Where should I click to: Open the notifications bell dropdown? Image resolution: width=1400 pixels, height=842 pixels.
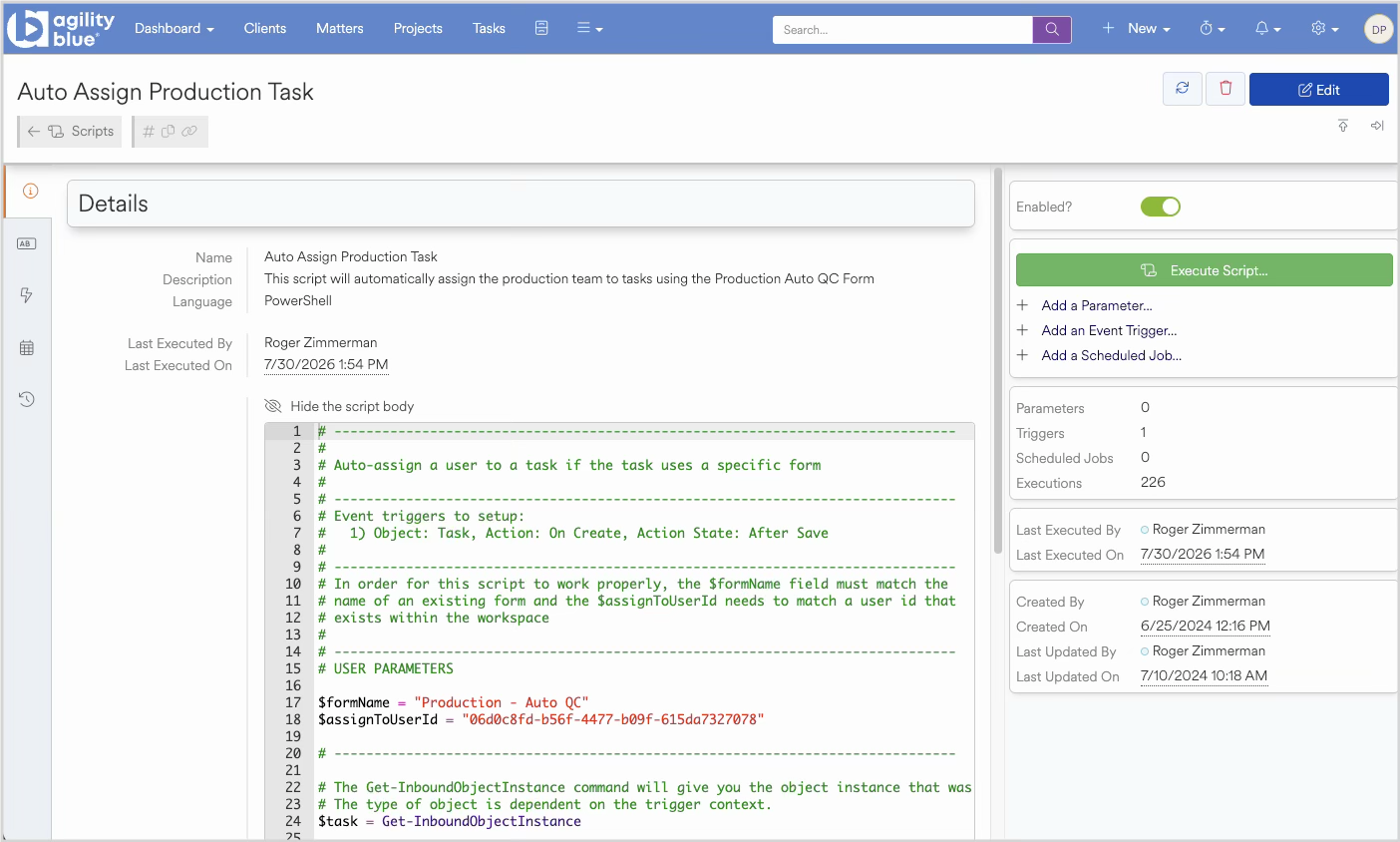1267,29
